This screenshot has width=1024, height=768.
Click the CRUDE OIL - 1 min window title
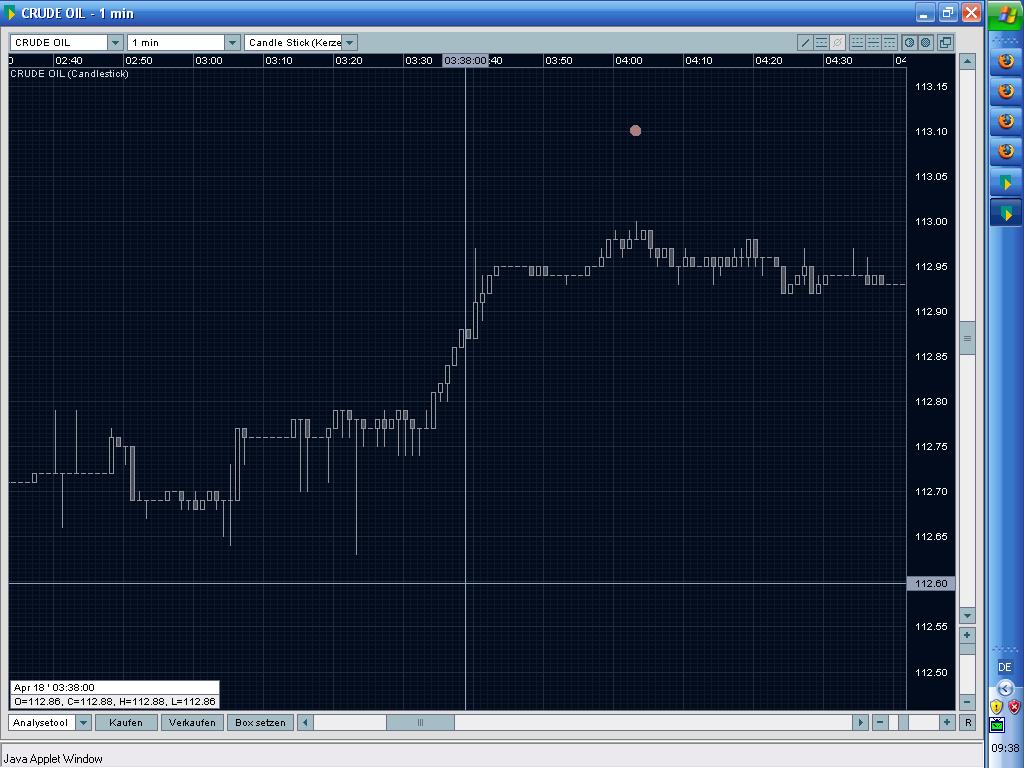point(78,13)
